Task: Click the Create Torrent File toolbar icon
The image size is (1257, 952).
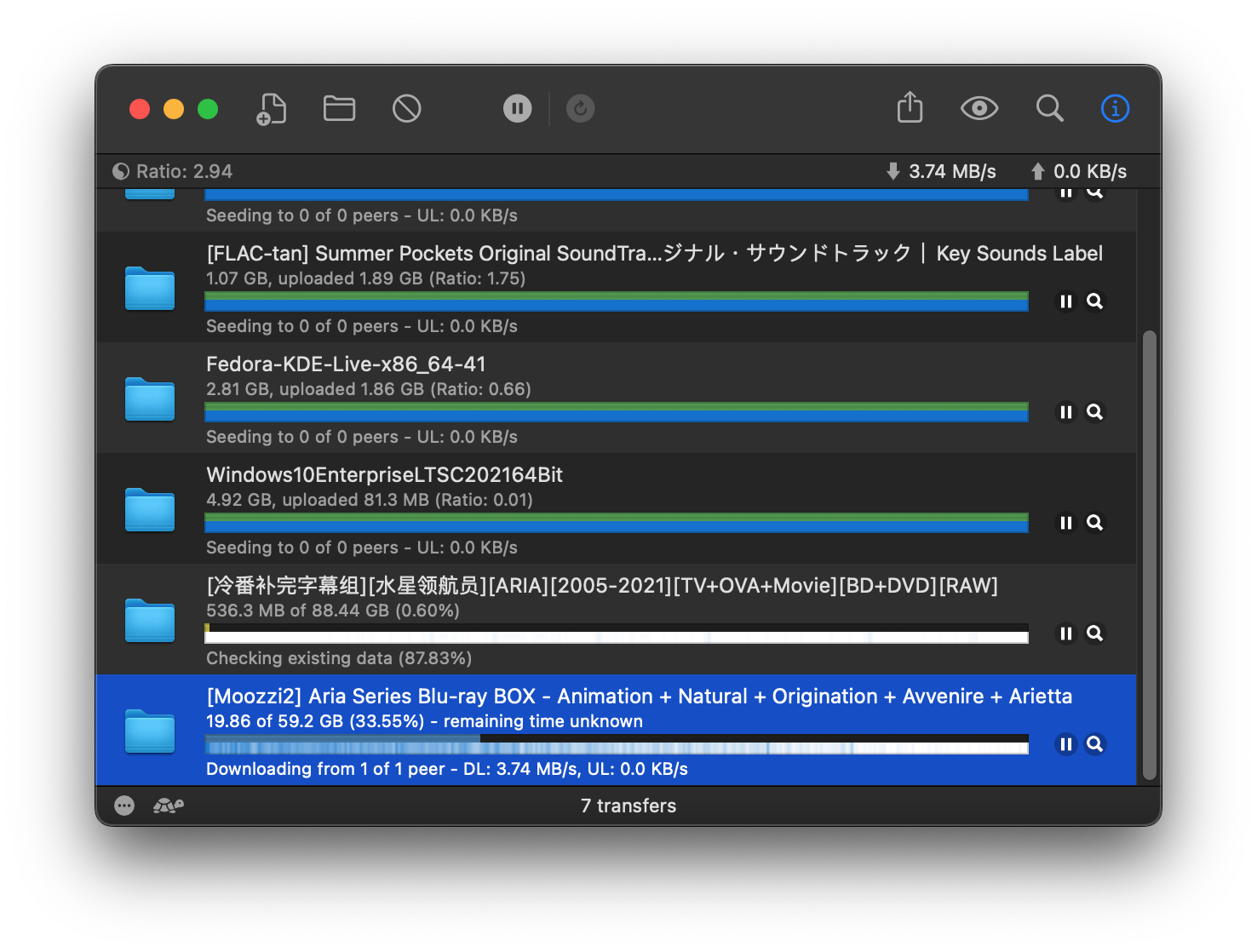Action: click(271, 109)
